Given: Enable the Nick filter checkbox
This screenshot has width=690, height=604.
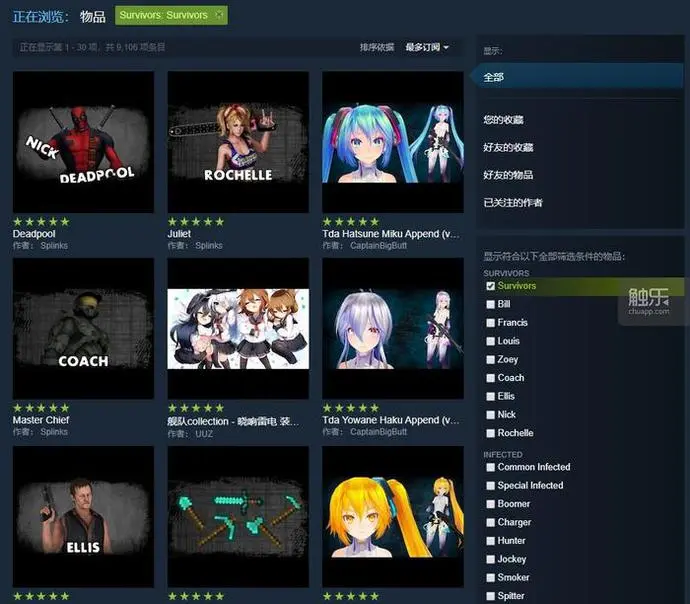Looking at the screenshot, I should [490, 415].
